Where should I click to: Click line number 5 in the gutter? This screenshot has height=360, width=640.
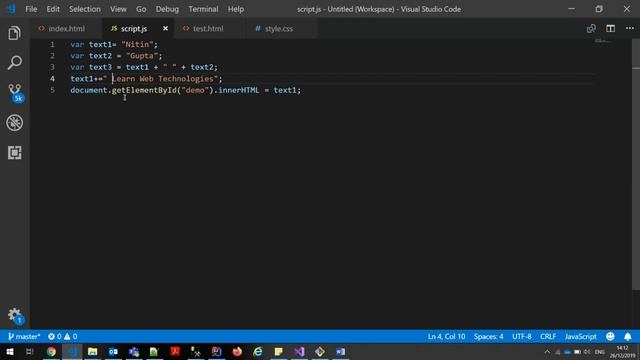click(52, 90)
